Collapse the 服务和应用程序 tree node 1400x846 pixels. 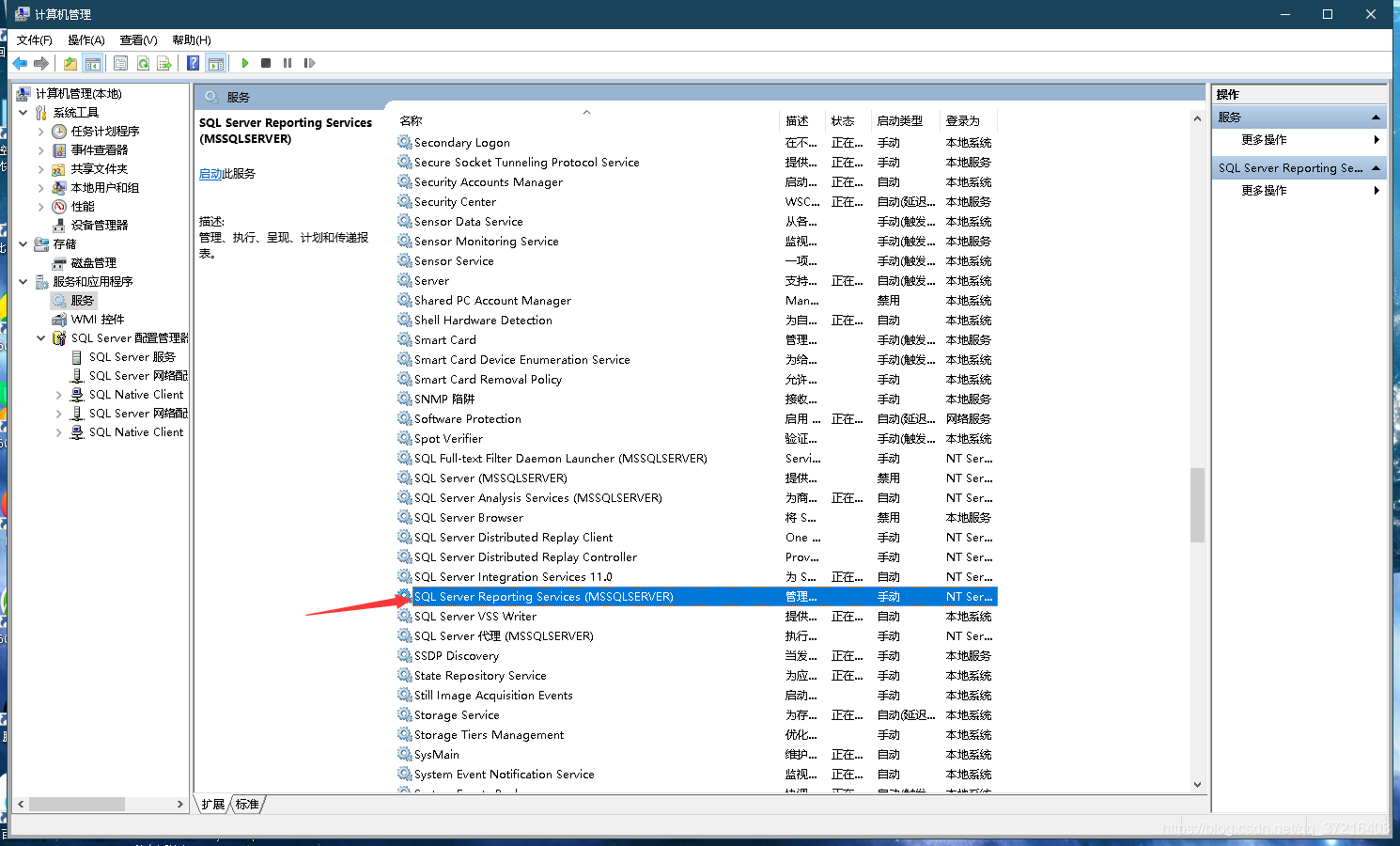23,282
